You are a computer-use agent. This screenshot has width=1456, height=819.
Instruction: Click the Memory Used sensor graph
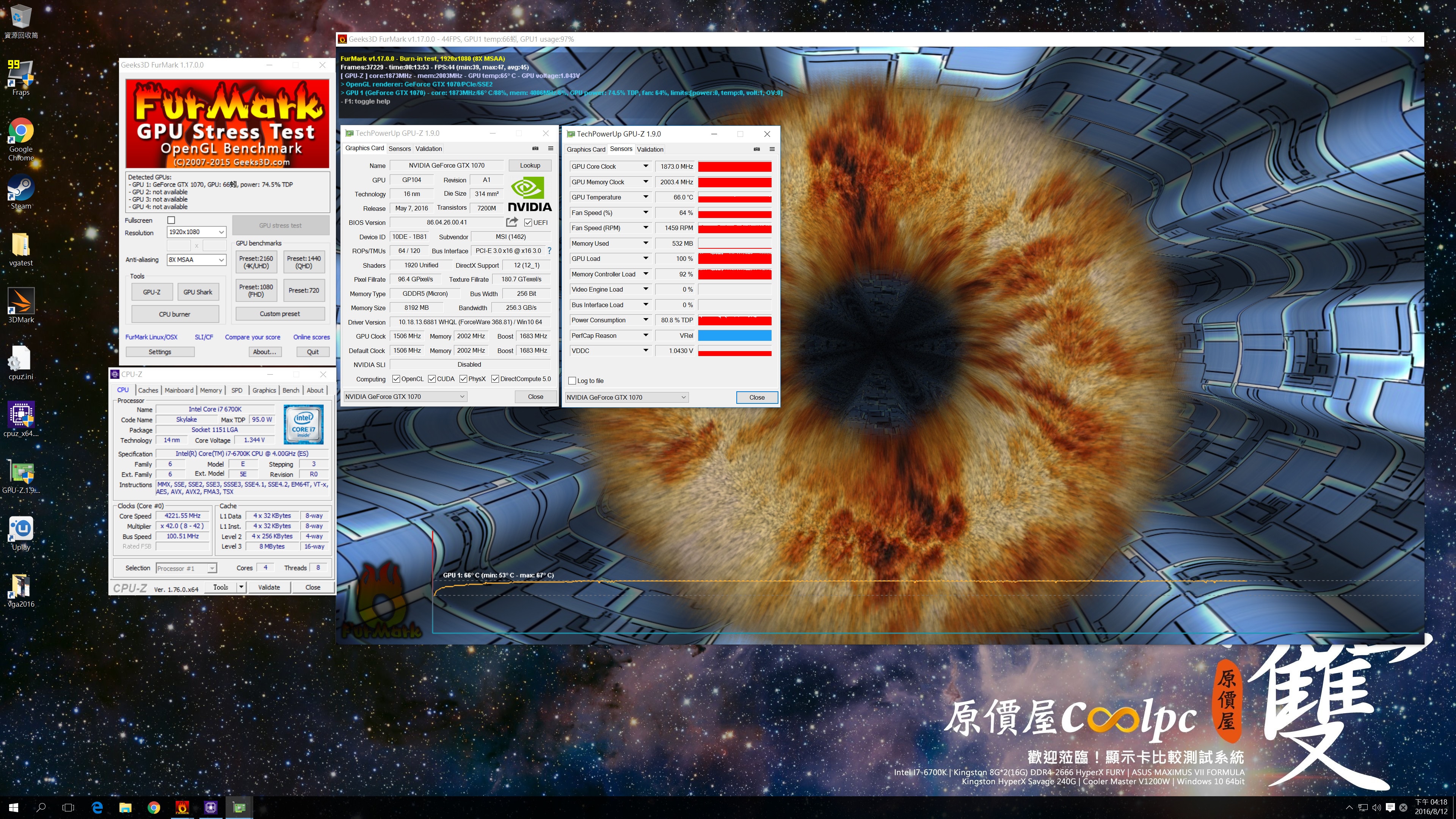click(x=734, y=243)
